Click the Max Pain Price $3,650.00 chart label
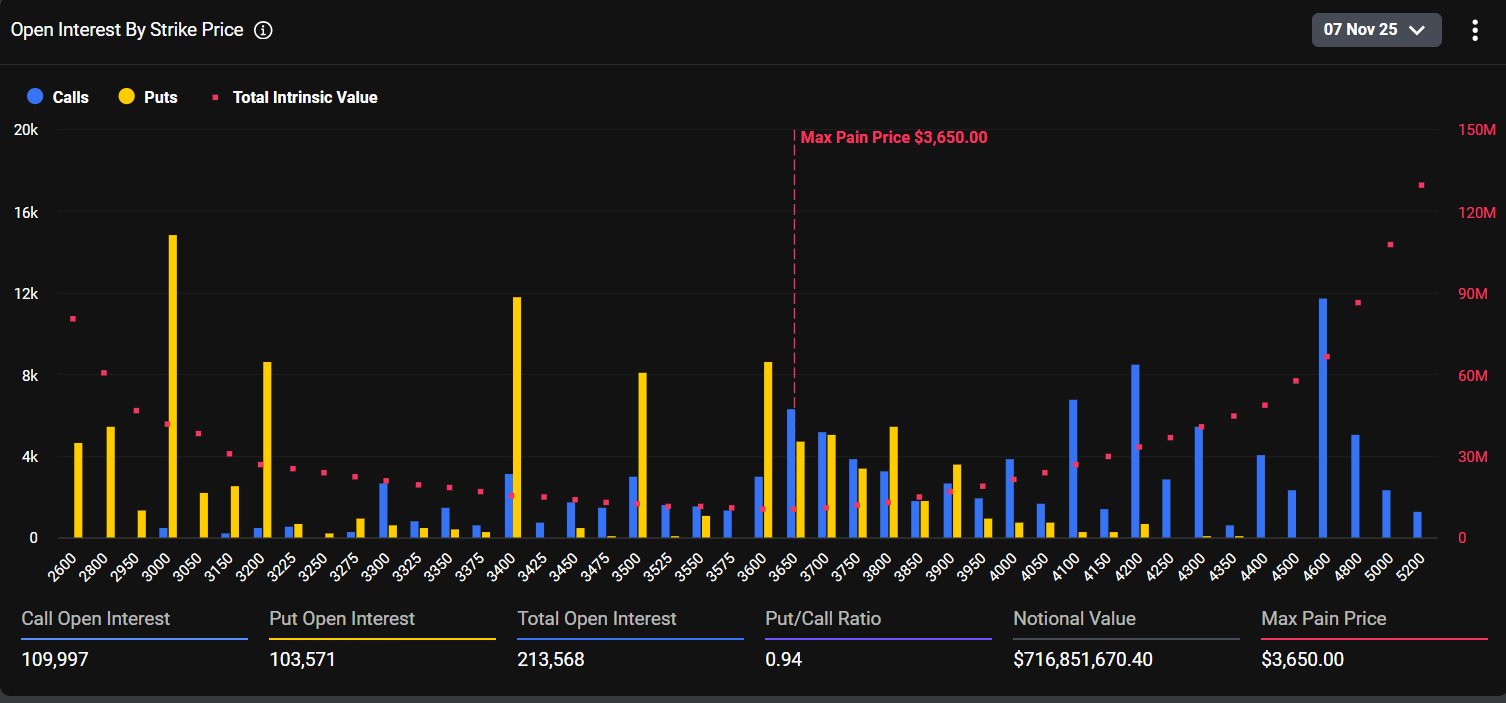This screenshot has height=703, width=1506. (x=894, y=138)
